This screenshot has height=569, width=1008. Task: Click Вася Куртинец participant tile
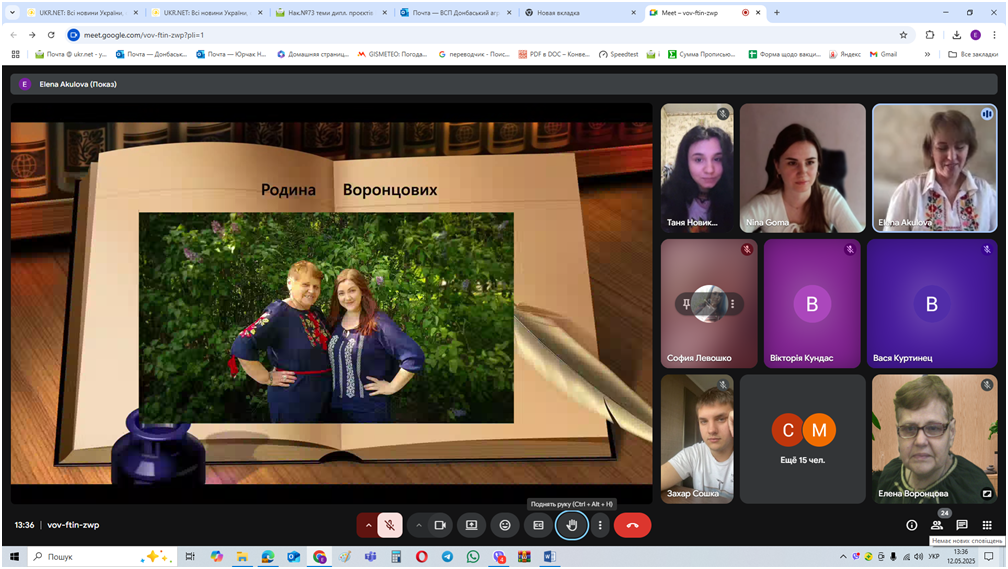[932, 303]
